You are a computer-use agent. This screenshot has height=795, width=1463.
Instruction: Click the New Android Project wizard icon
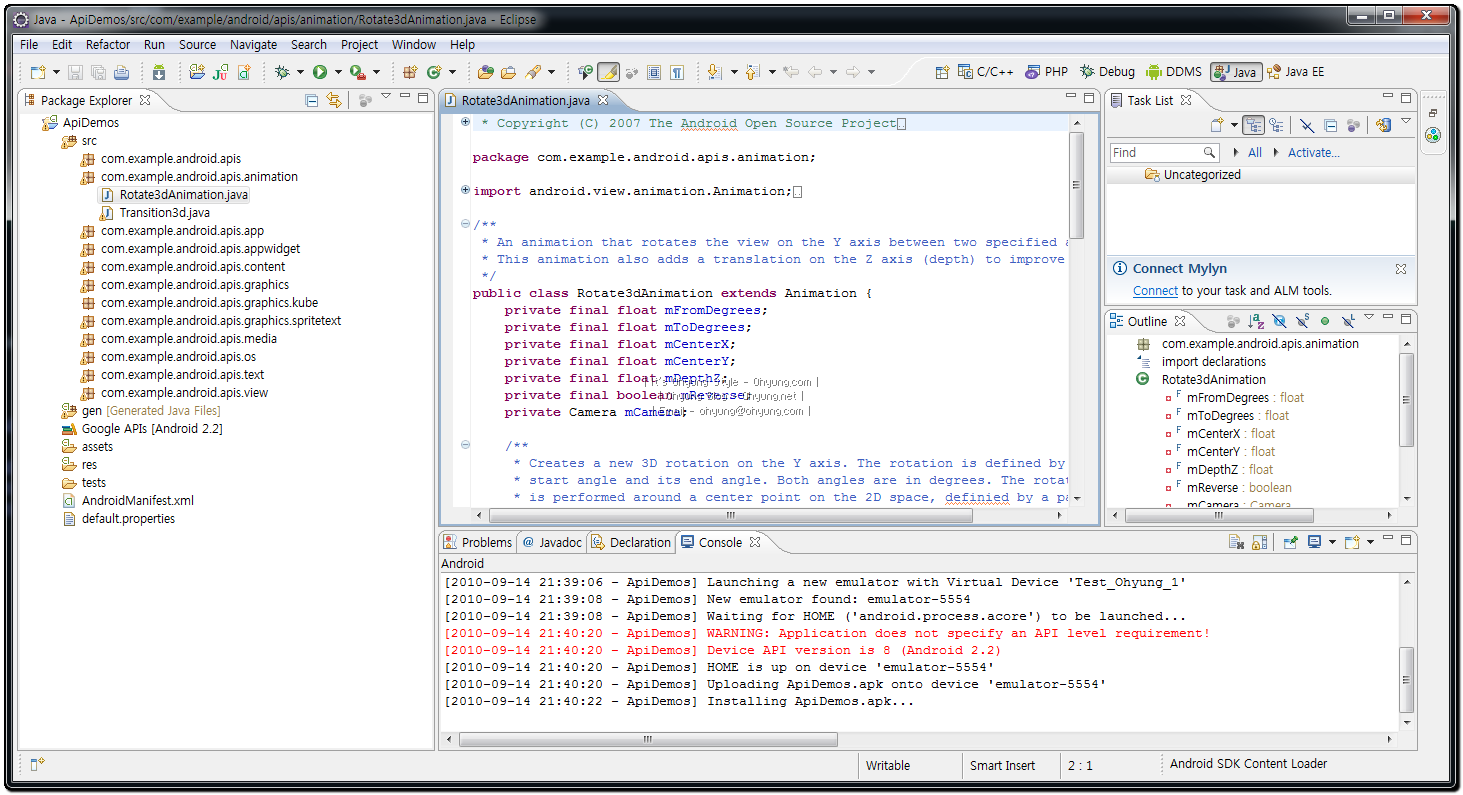197,72
